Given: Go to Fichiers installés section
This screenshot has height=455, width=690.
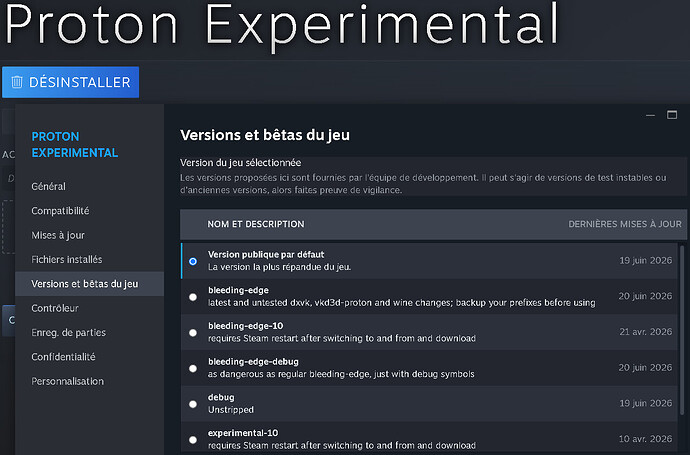Looking at the screenshot, I should coord(67,260).
